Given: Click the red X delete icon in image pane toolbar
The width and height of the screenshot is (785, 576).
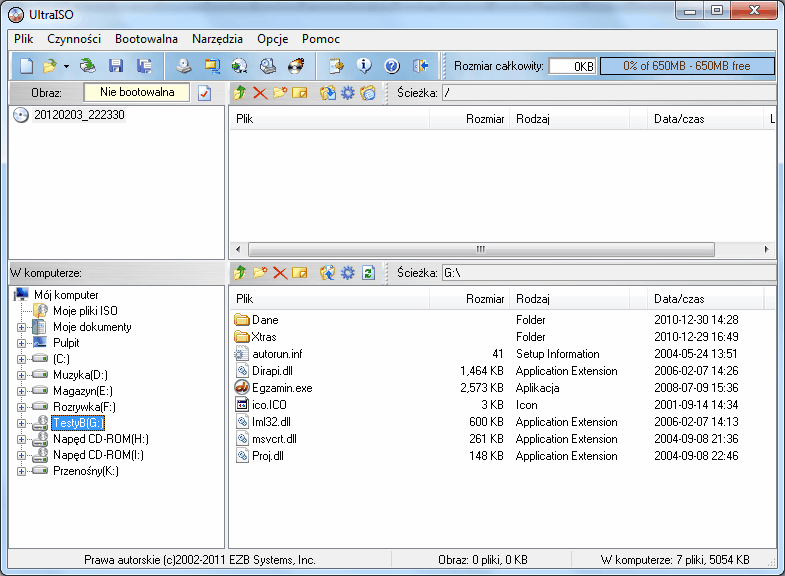Looking at the screenshot, I should [x=260, y=93].
